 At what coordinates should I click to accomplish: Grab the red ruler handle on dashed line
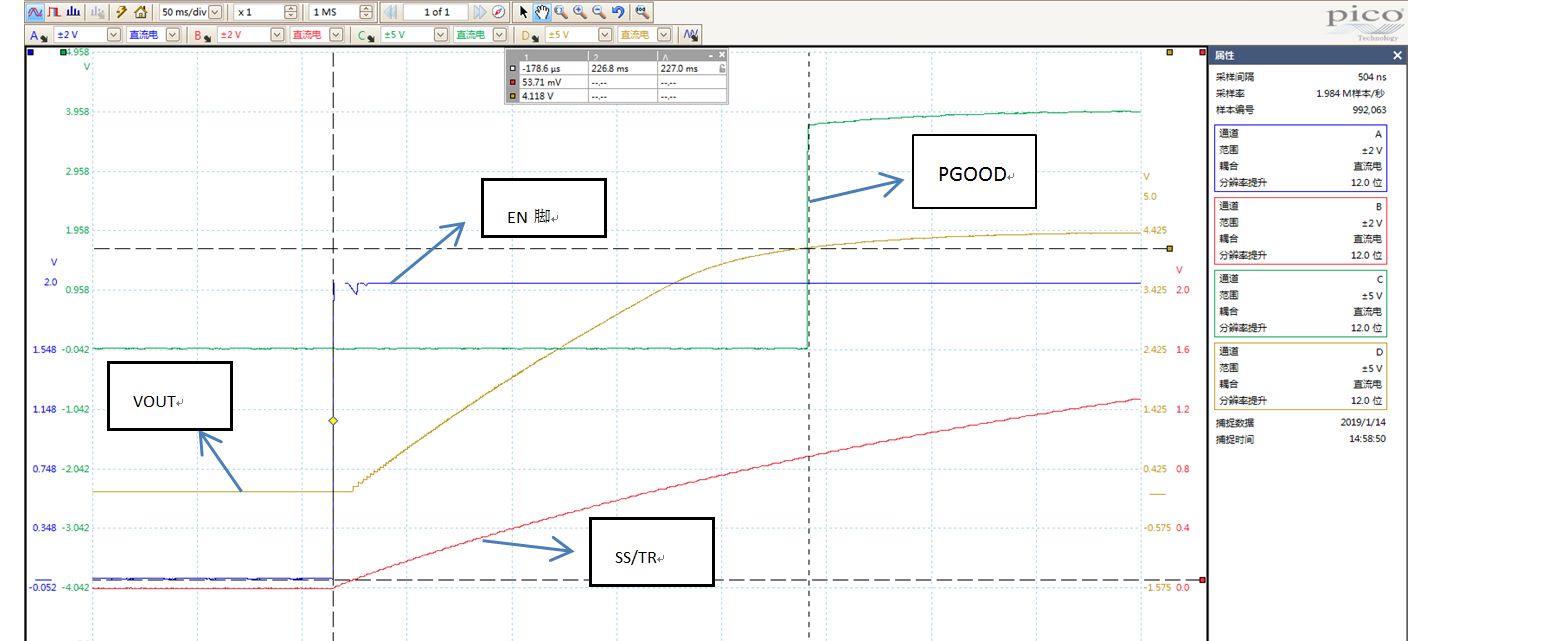click(x=1202, y=580)
